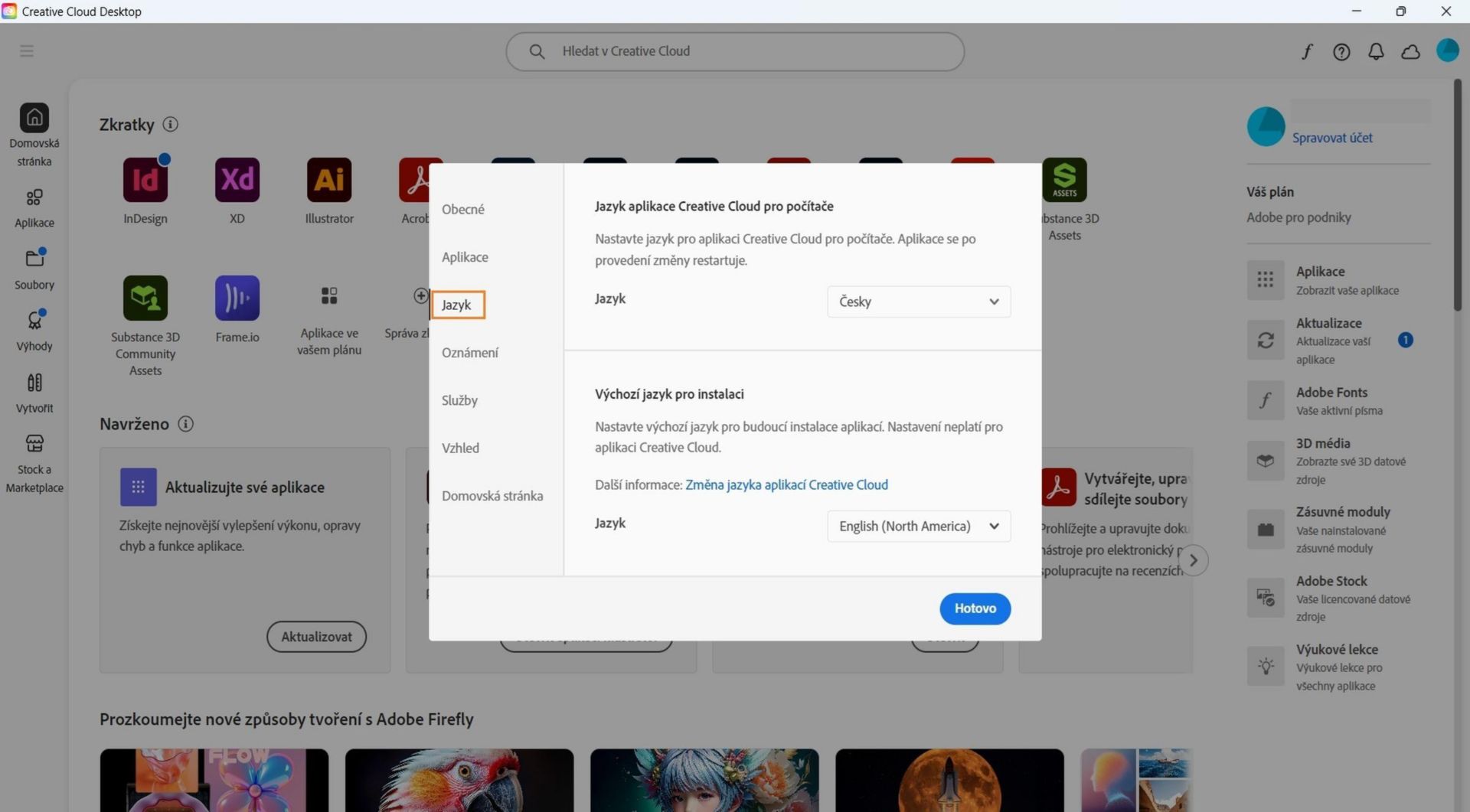
Task: Click the Hotovo button
Action: tap(975, 608)
